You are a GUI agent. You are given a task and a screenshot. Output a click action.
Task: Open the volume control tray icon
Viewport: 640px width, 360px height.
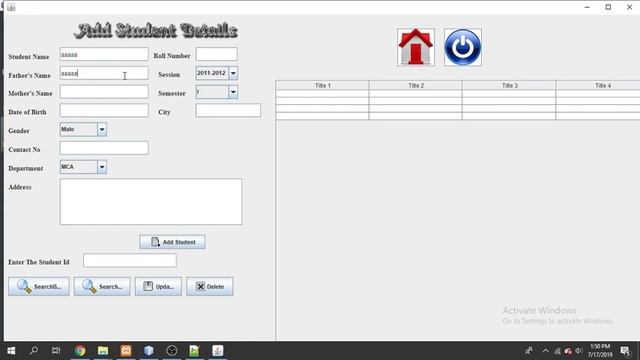[579, 351]
